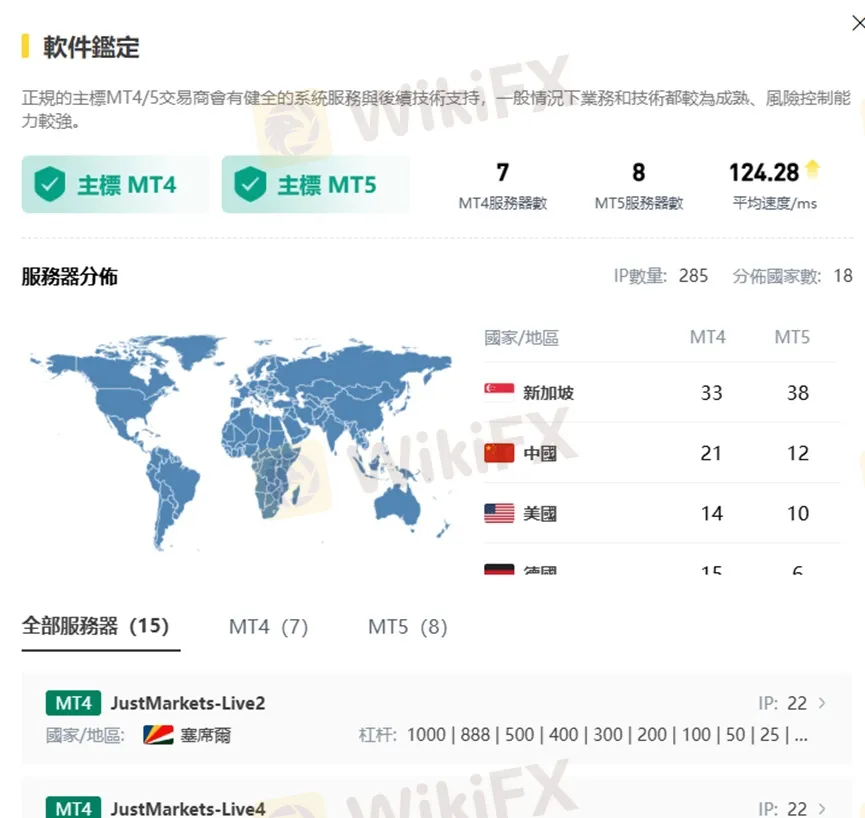Click the 主標 MT5 shield badge
865x818 pixels.
click(x=316, y=185)
